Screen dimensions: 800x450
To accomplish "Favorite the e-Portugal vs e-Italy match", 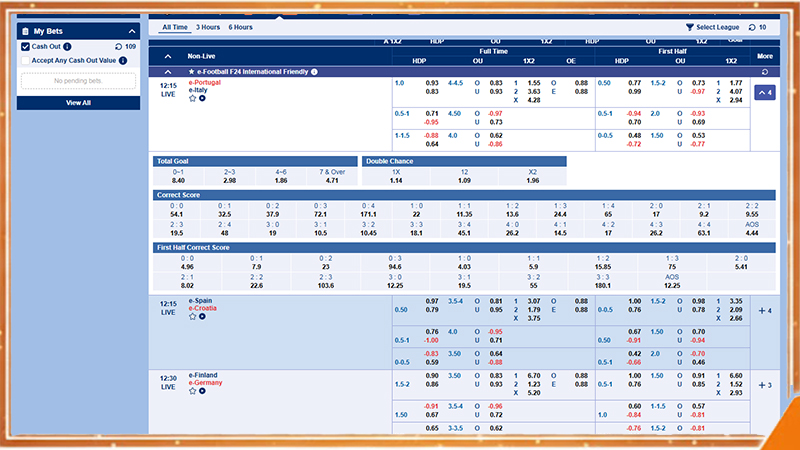I will pos(192,98).
